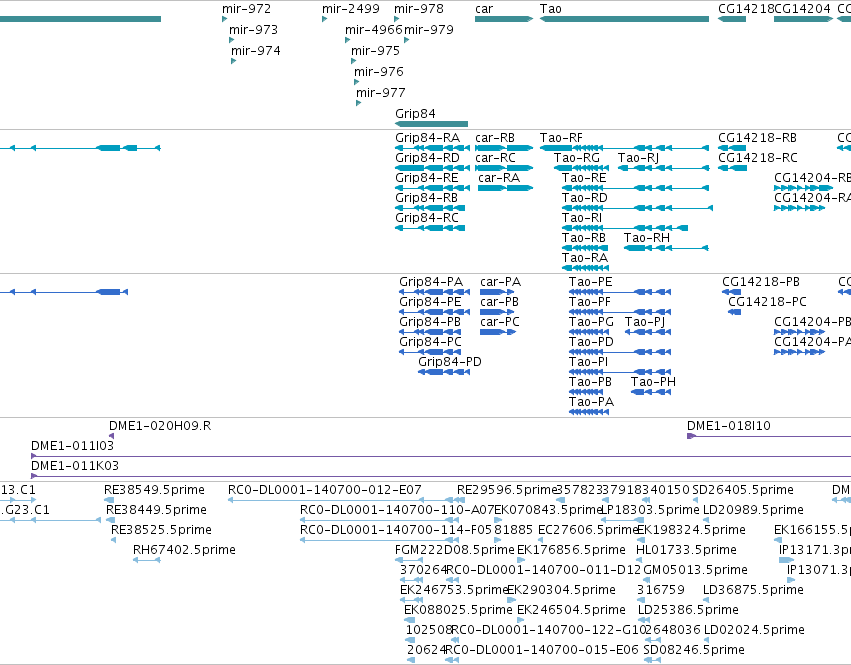Click EST RH67402.5prime
851x665 pixels.
147,560
